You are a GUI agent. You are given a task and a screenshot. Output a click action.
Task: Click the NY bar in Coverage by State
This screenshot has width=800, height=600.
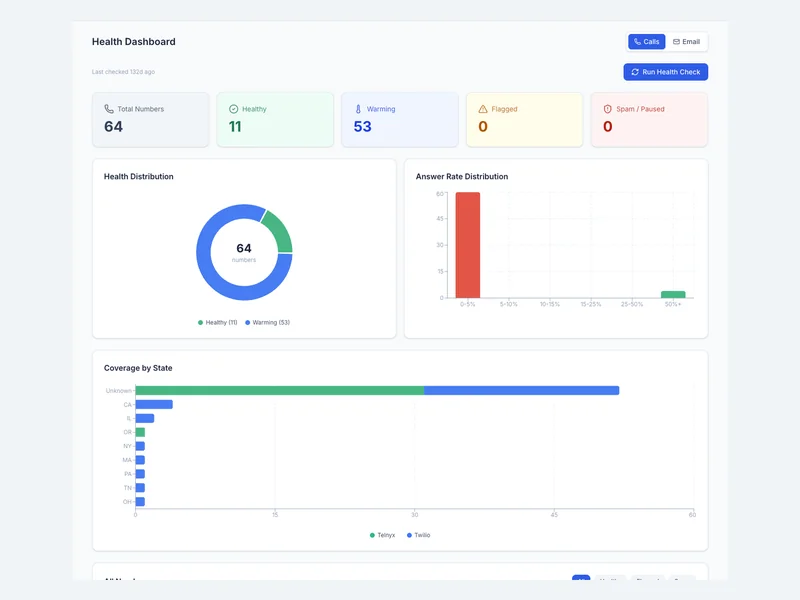(140, 446)
